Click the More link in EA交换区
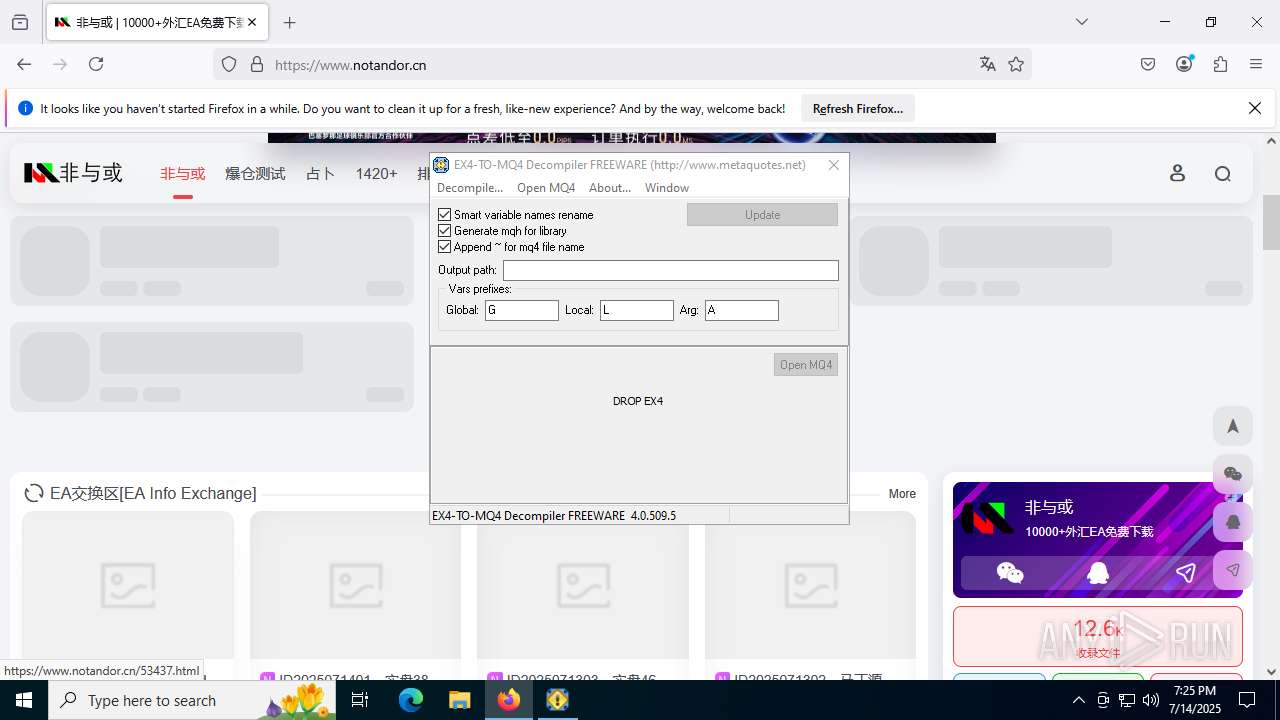Screen dimensions: 1280x720 pyautogui.click(x=902, y=494)
